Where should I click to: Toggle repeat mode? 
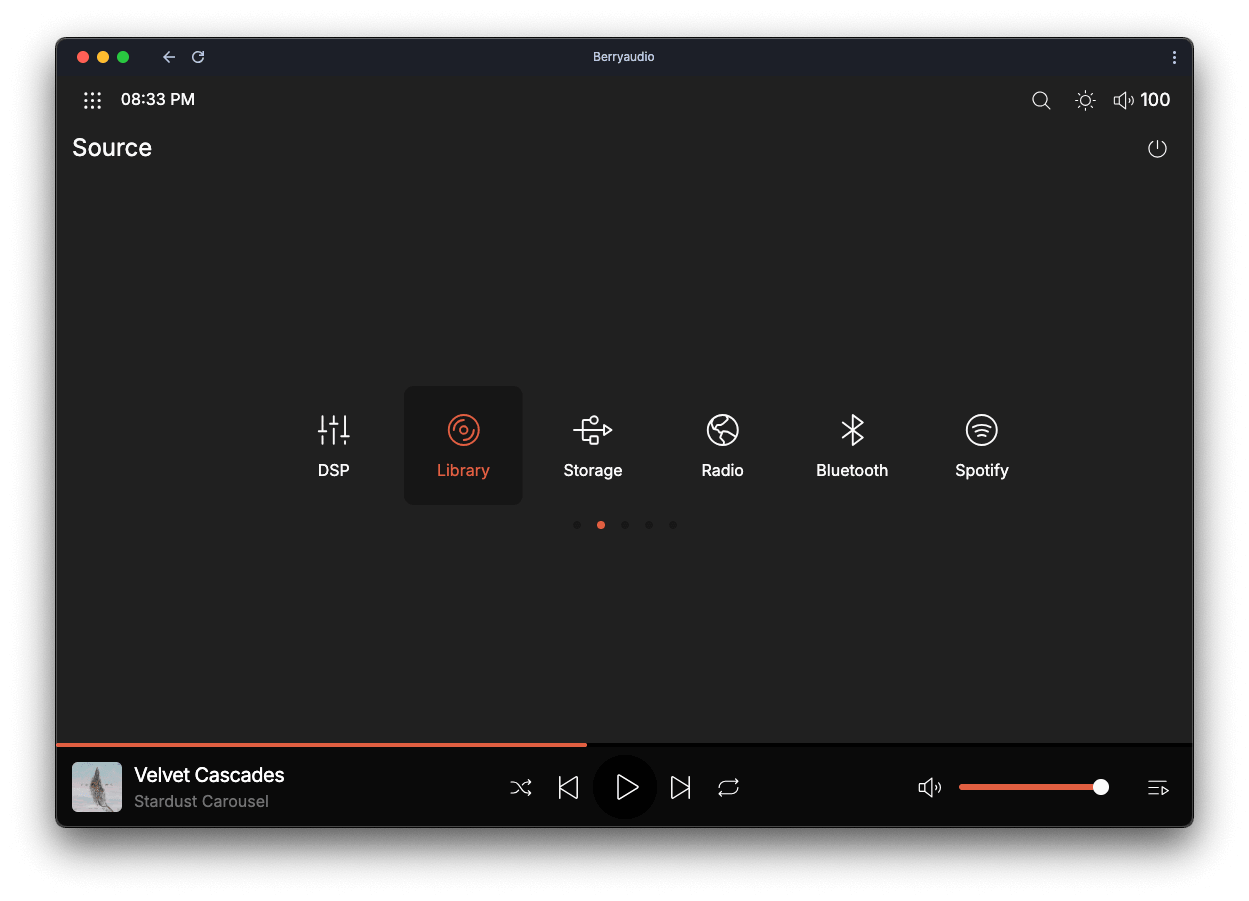tap(728, 788)
